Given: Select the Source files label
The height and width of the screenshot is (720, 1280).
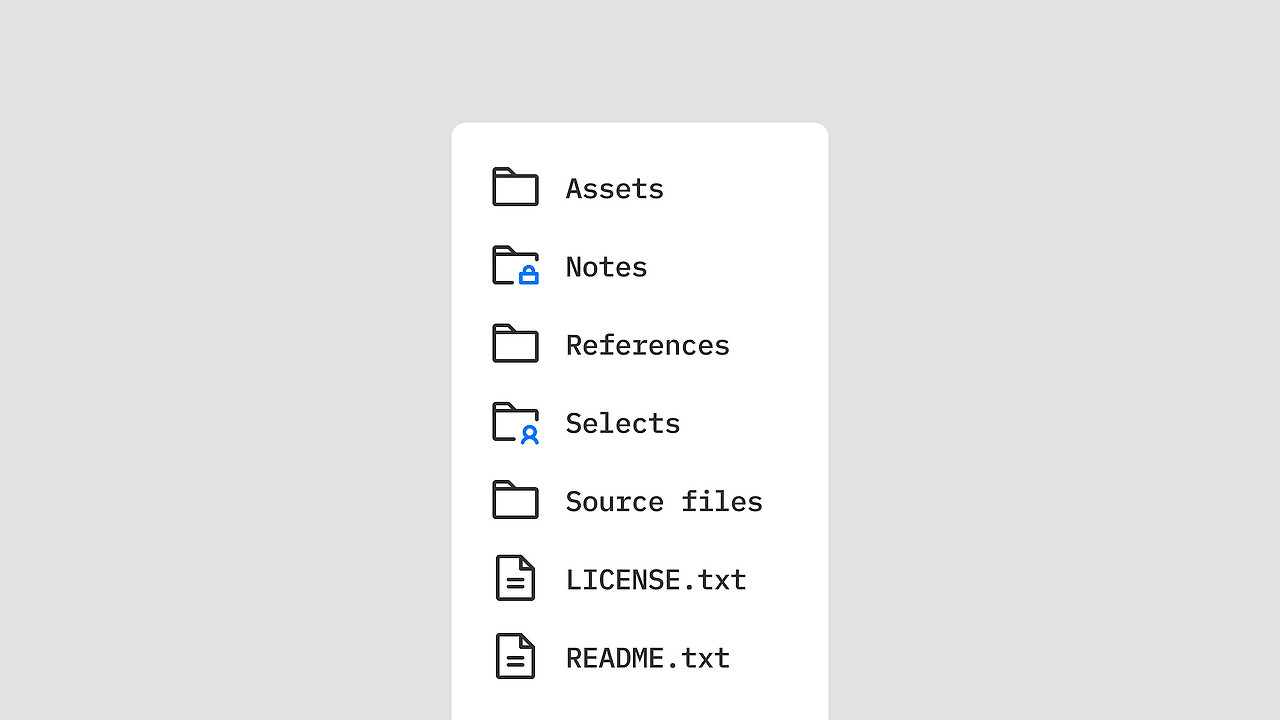Looking at the screenshot, I should (x=664, y=501).
